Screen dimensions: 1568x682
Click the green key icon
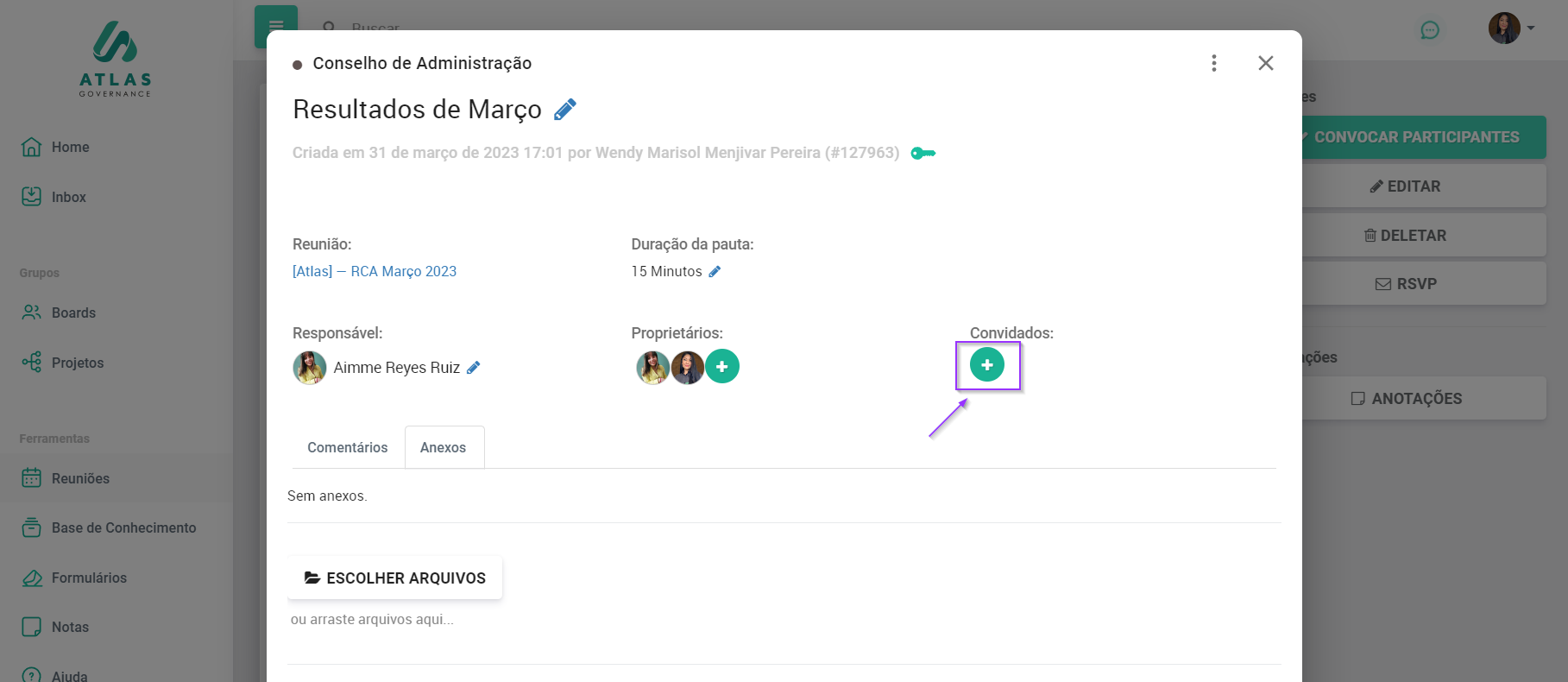coord(923,154)
